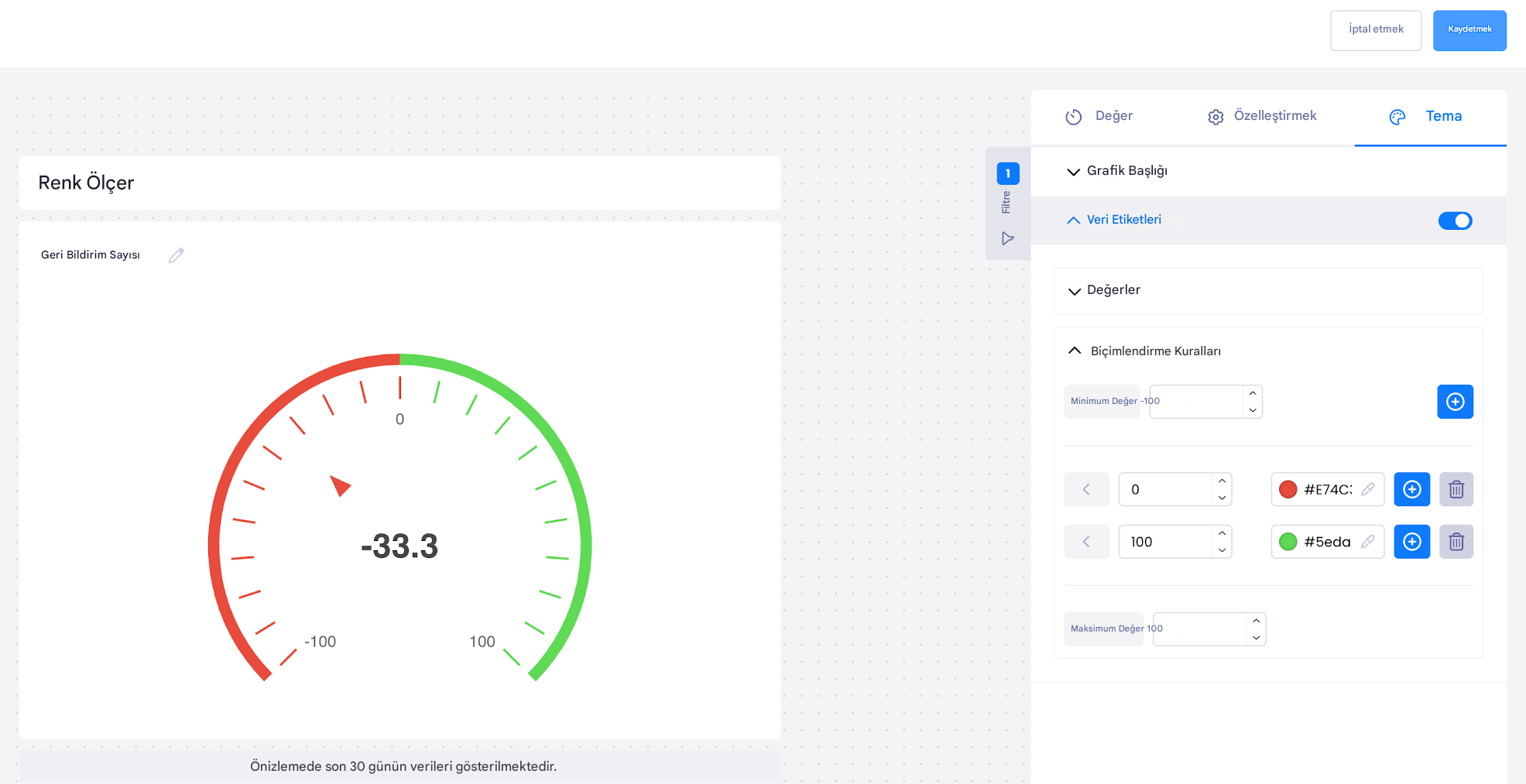Click the green color swatch for #5eda
This screenshot has height=784, width=1526.
pos(1288,542)
